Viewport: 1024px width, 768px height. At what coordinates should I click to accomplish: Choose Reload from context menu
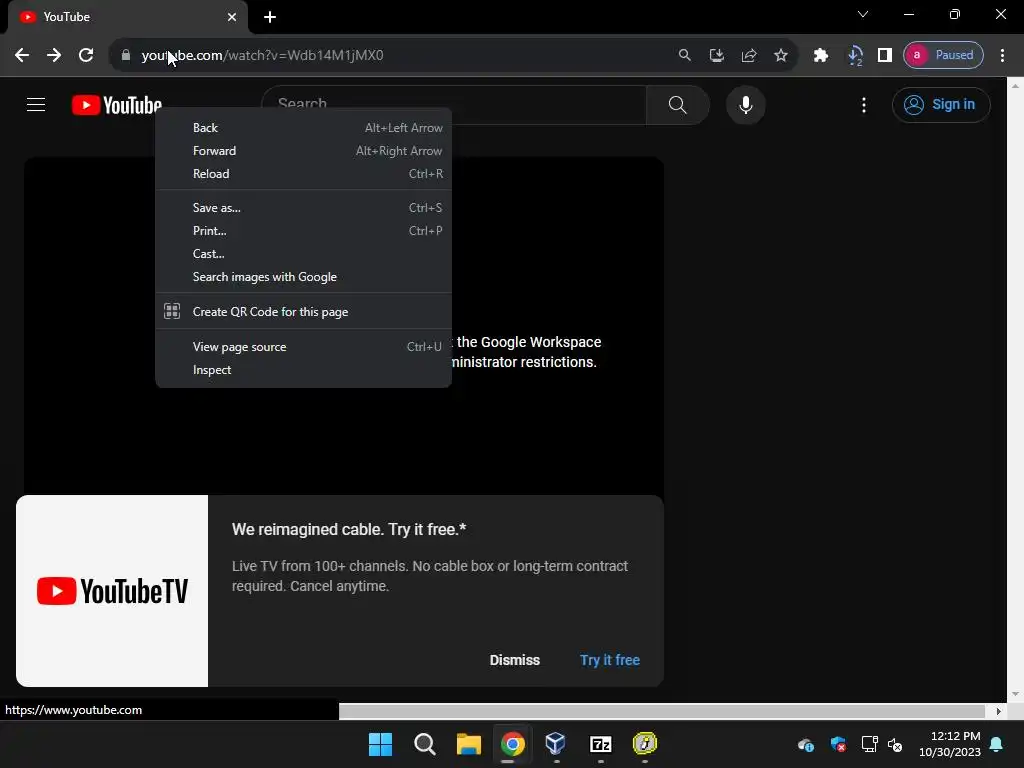coord(304,174)
